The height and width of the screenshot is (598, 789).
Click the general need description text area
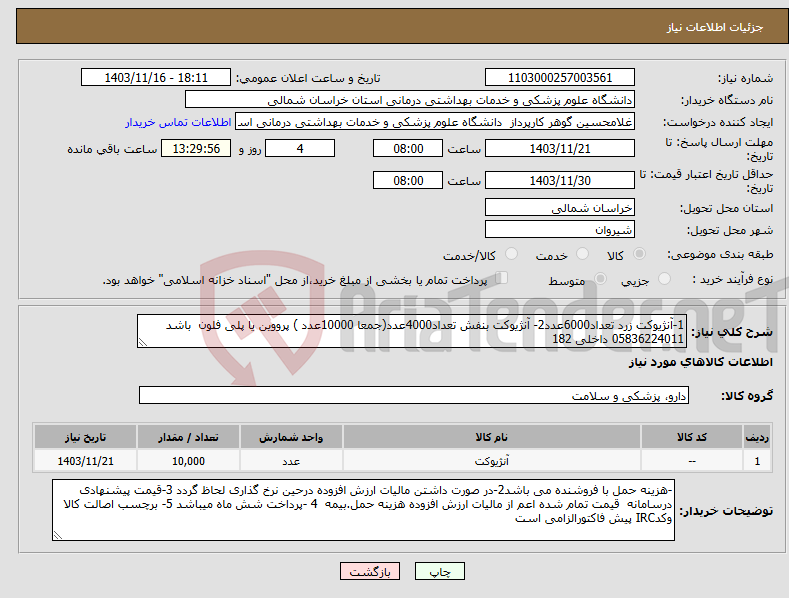(412, 331)
